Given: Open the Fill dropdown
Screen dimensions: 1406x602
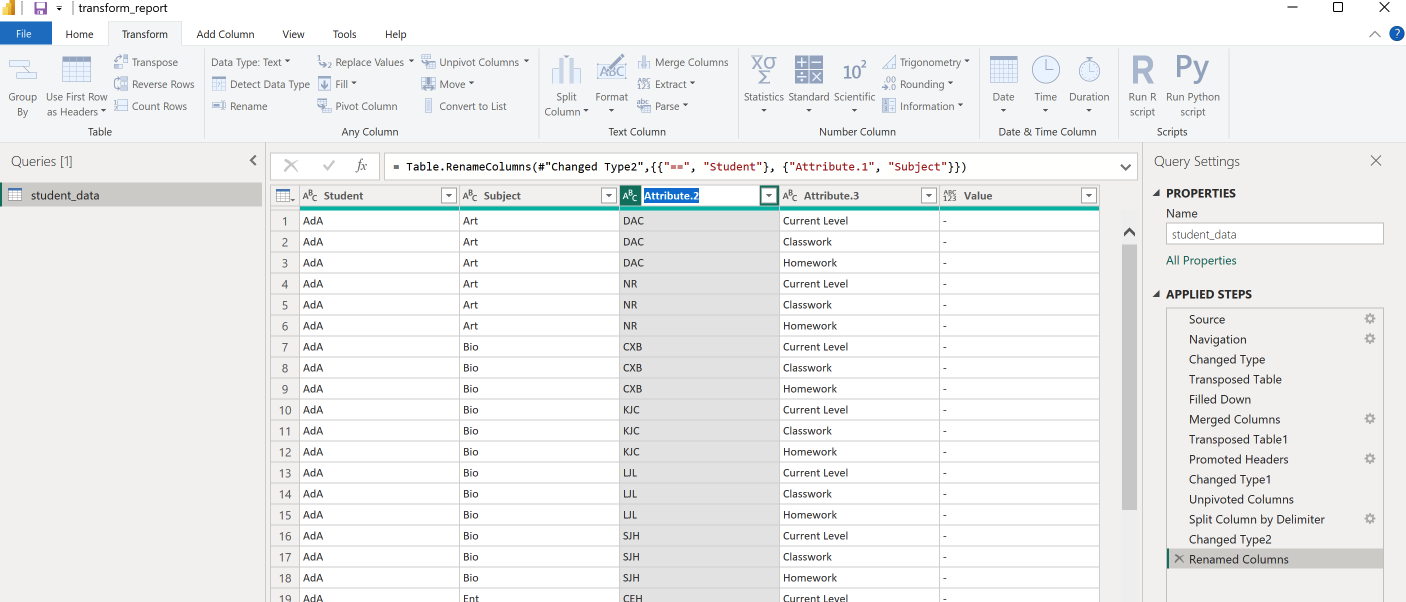Looking at the screenshot, I should [336, 84].
